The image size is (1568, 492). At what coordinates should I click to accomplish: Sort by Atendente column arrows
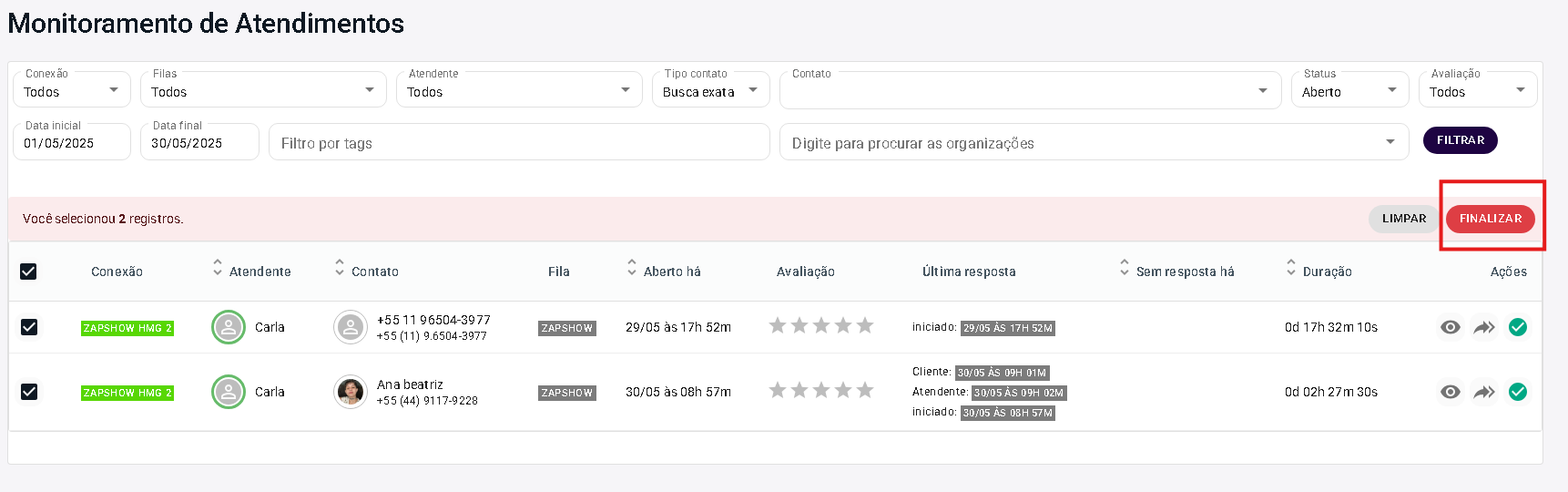218,268
